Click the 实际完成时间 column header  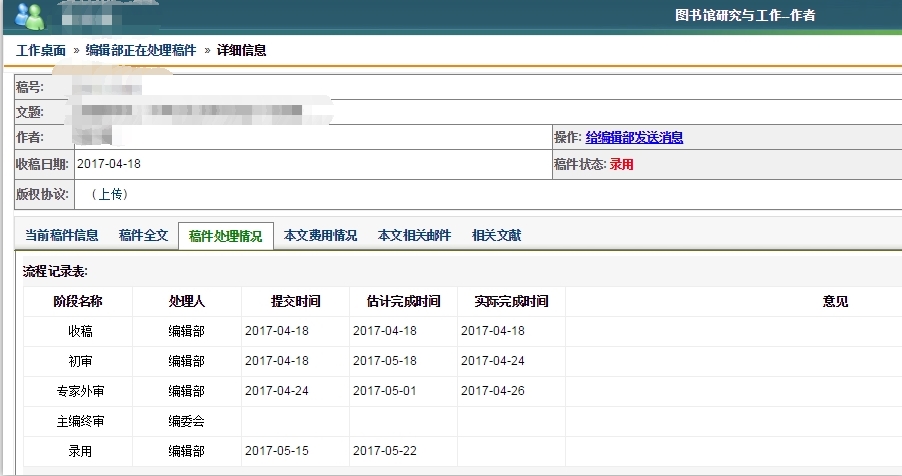[x=511, y=301]
